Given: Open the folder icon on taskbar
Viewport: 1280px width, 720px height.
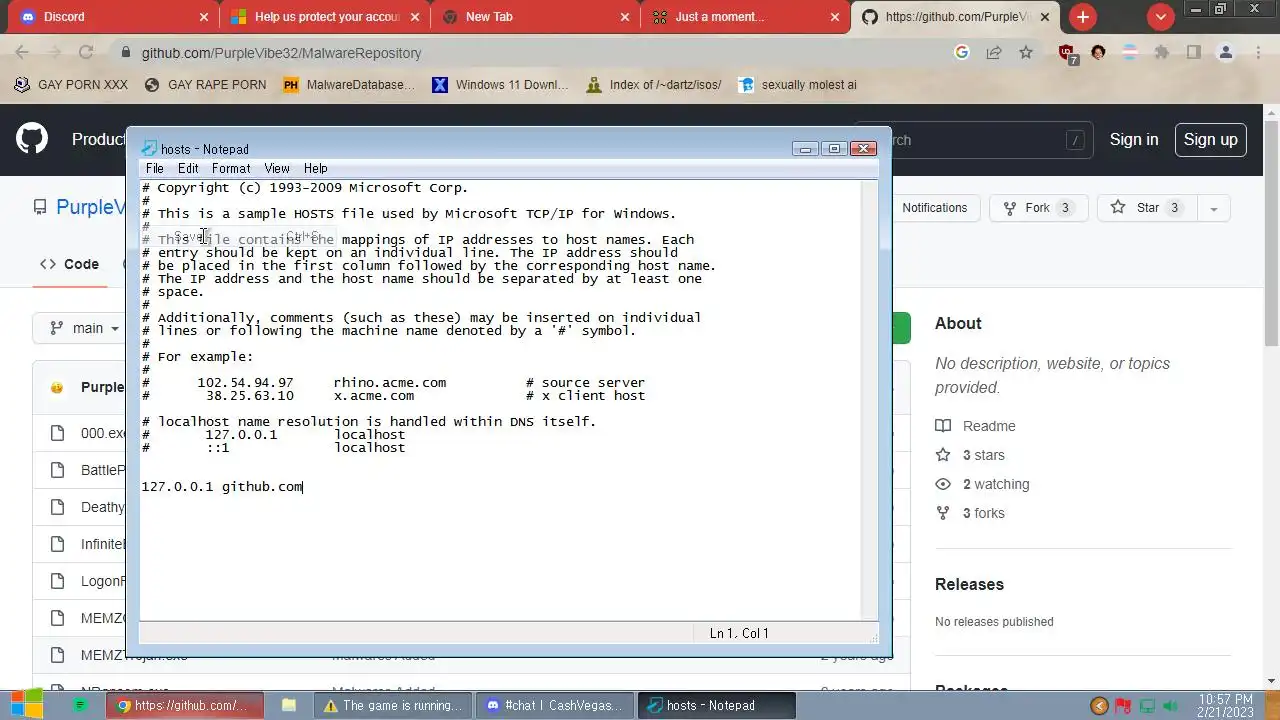Looking at the screenshot, I should point(289,705).
